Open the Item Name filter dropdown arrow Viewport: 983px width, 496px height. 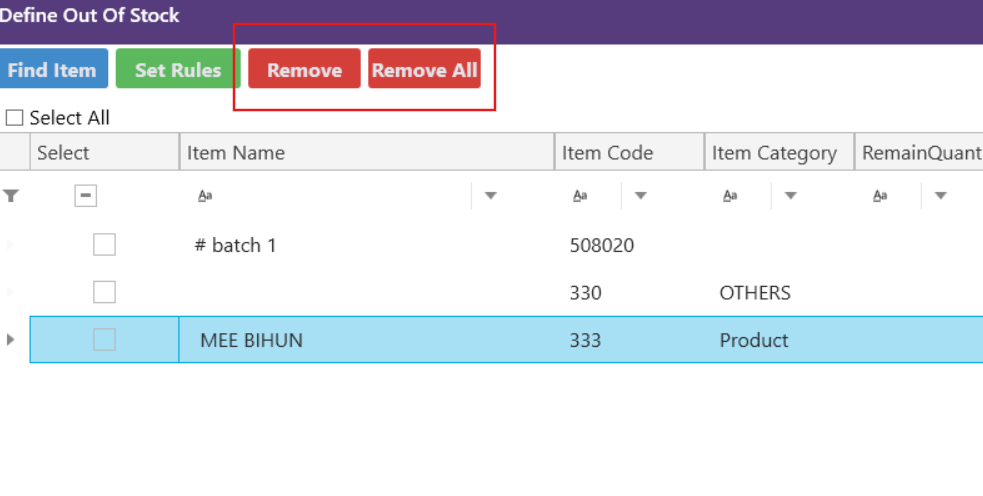[x=490, y=196]
